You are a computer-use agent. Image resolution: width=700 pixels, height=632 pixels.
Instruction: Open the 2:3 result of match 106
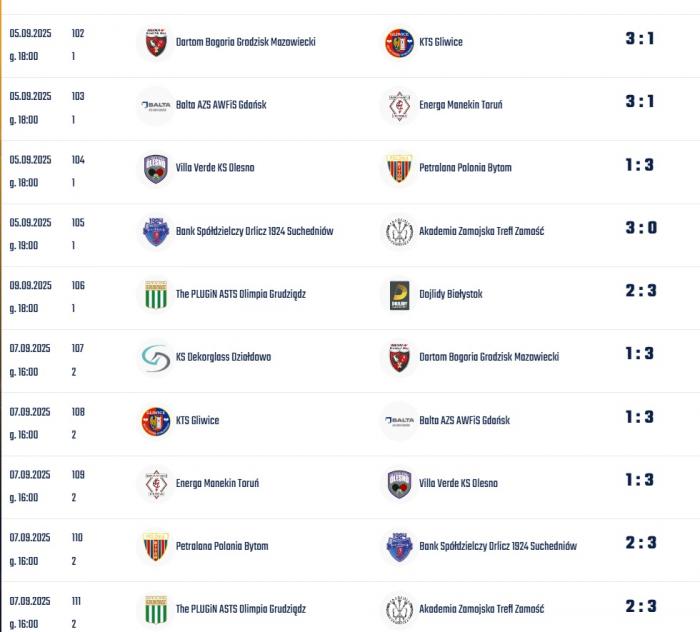641,291
